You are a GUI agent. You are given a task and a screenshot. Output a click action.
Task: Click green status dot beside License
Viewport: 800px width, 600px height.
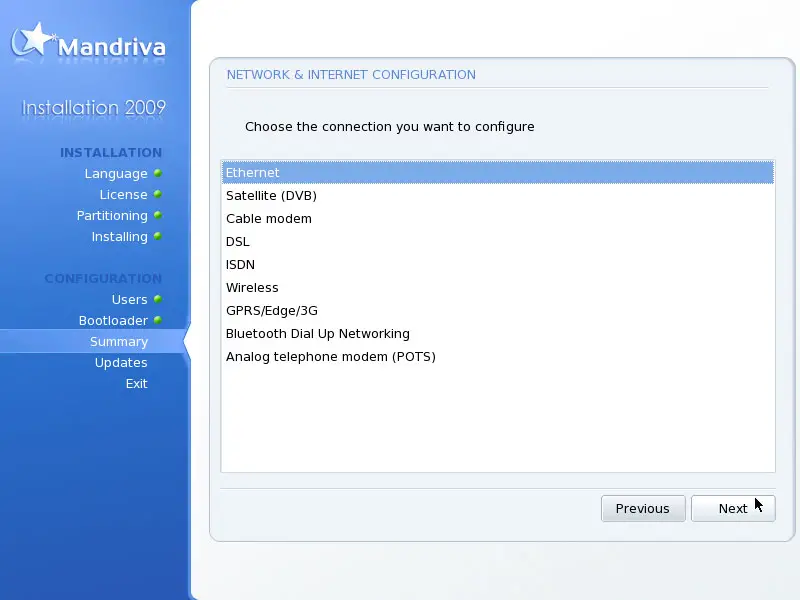point(158,194)
